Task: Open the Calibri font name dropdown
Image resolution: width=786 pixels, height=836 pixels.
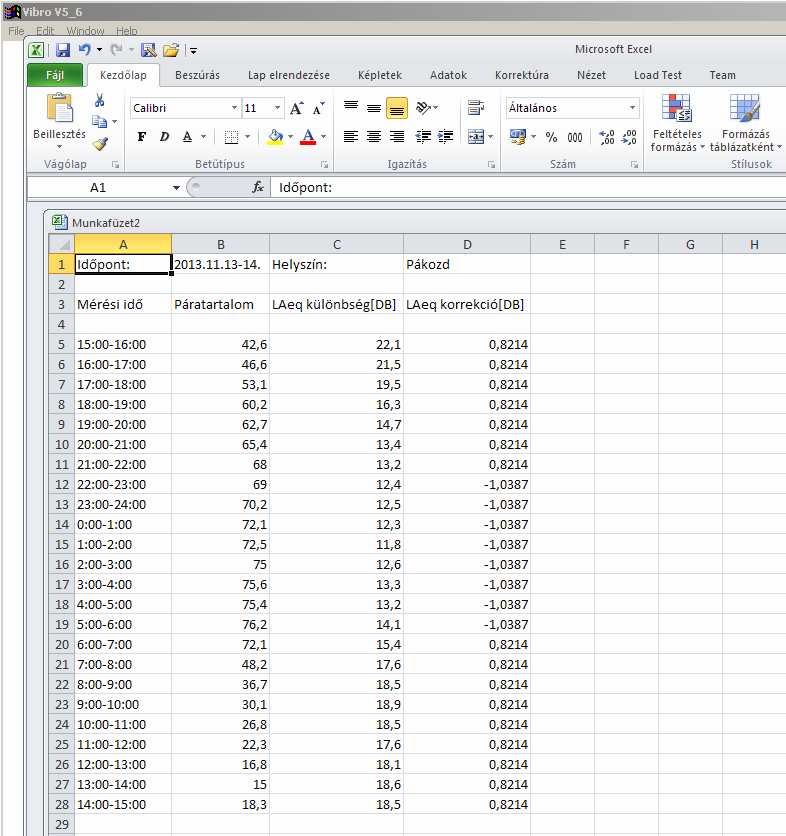Action: pos(234,108)
